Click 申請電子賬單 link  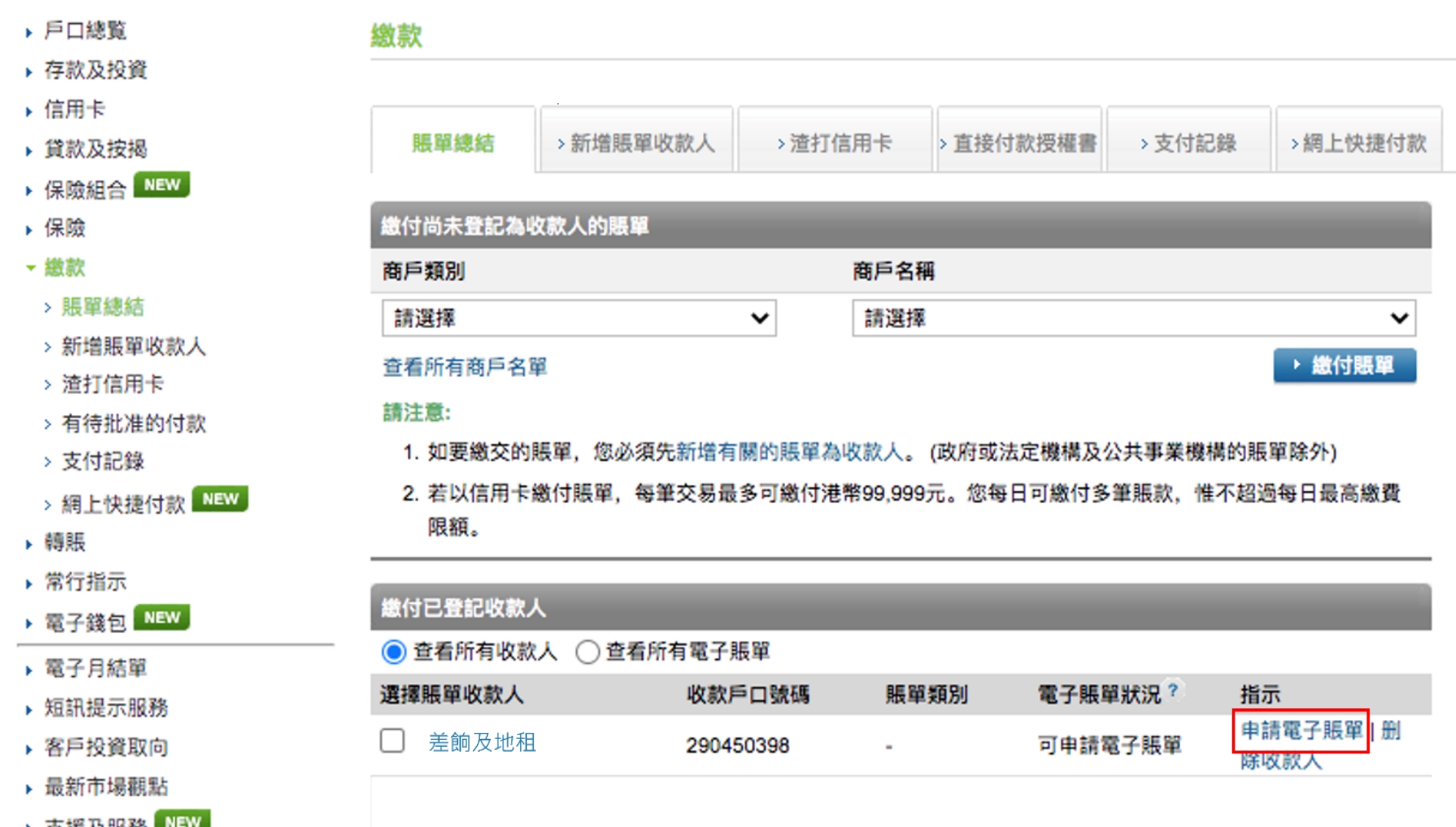[1301, 731]
